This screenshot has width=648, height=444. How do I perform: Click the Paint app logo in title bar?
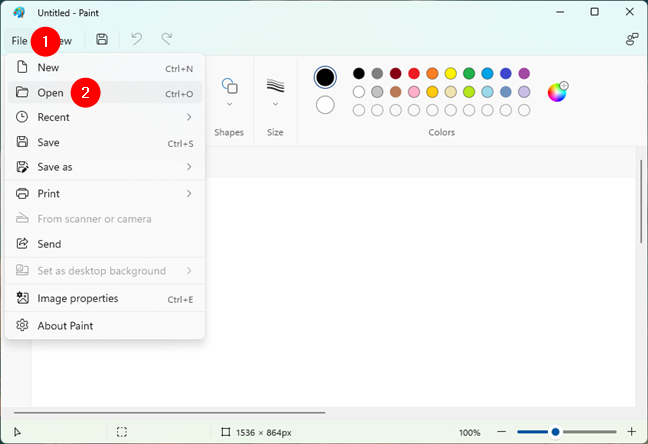[x=19, y=12]
